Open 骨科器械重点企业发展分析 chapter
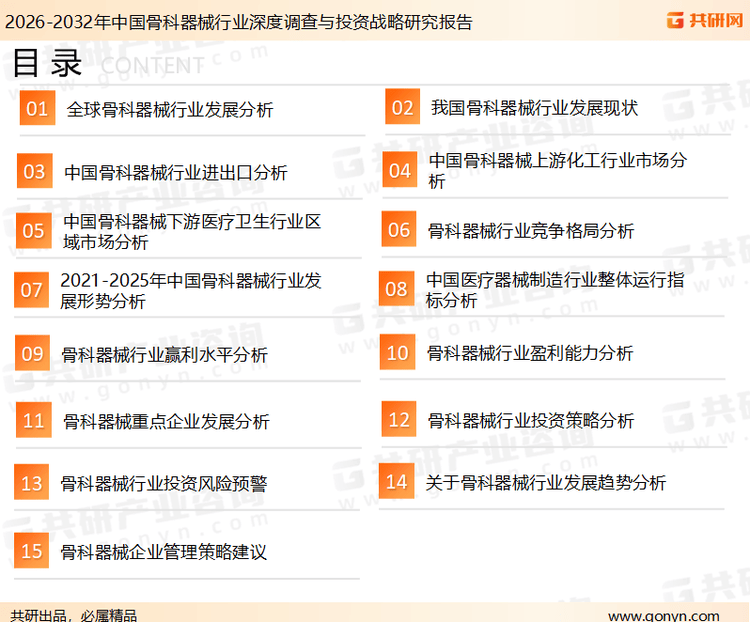The image size is (750, 622). pos(166,422)
